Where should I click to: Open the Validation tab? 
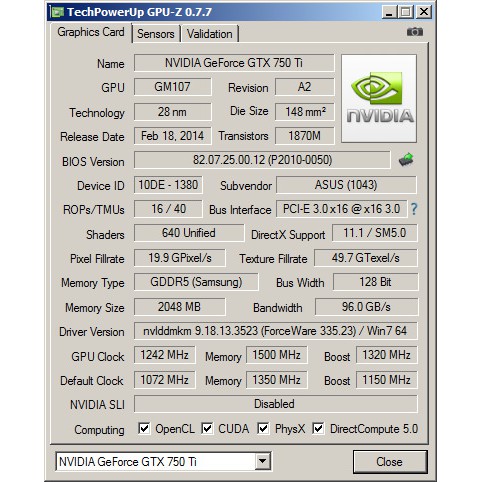210,34
